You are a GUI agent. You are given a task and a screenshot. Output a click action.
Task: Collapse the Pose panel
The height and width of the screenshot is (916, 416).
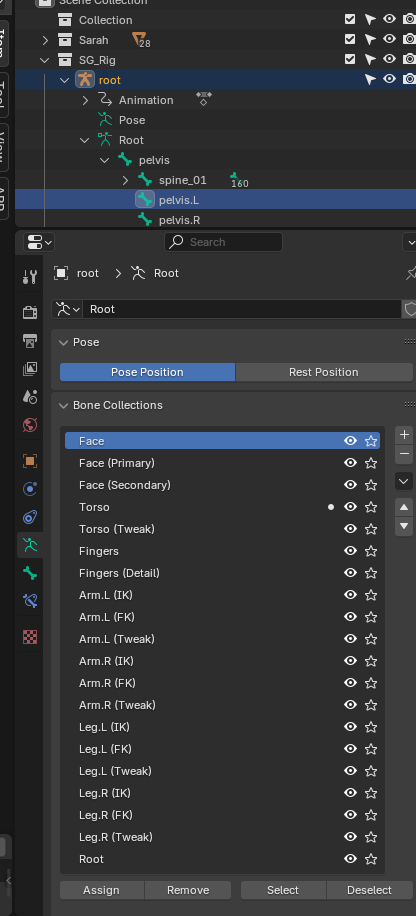coord(64,342)
